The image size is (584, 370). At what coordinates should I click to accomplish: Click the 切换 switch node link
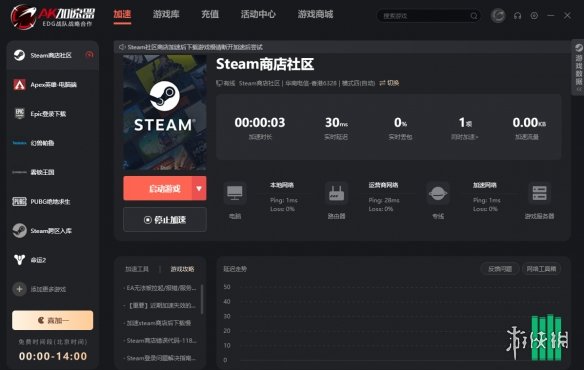[x=389, y=83]
